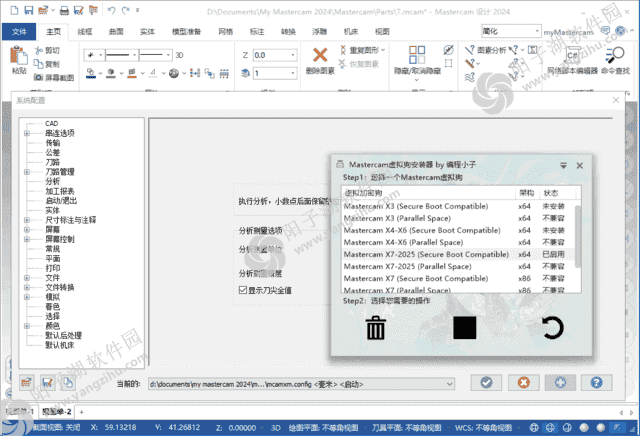Click the 复制 copy command
The width and height of the screenshot is (640, 436).
coord(47,64)
